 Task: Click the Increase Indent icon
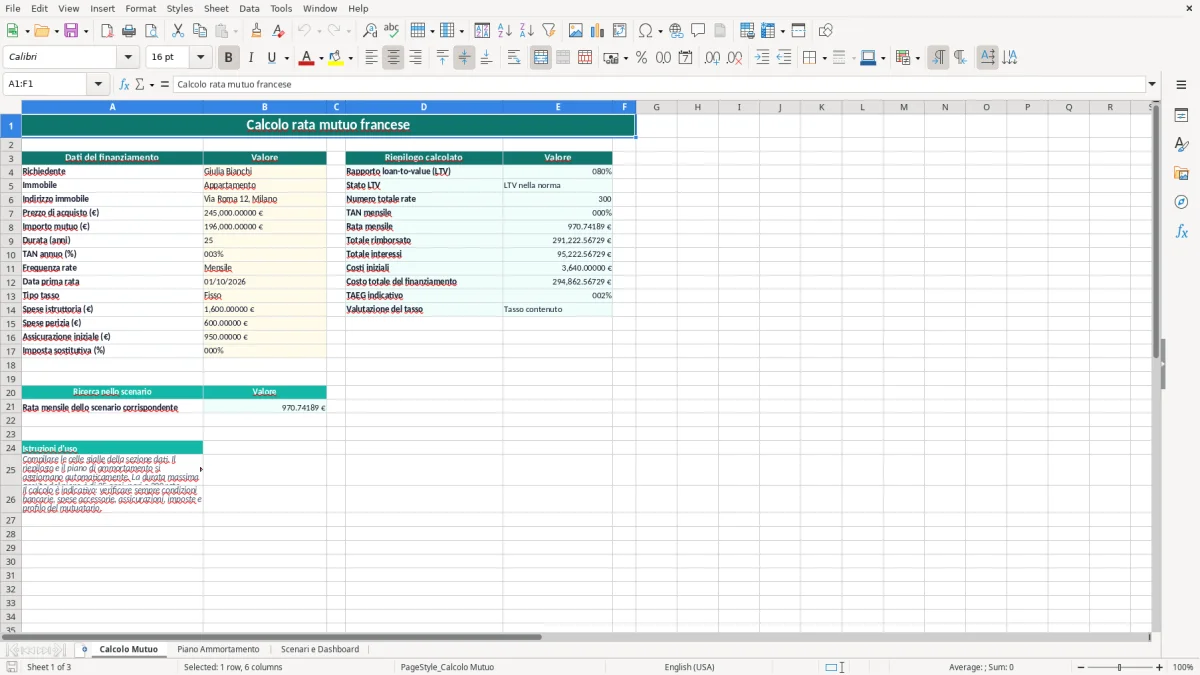click(762, 58)
